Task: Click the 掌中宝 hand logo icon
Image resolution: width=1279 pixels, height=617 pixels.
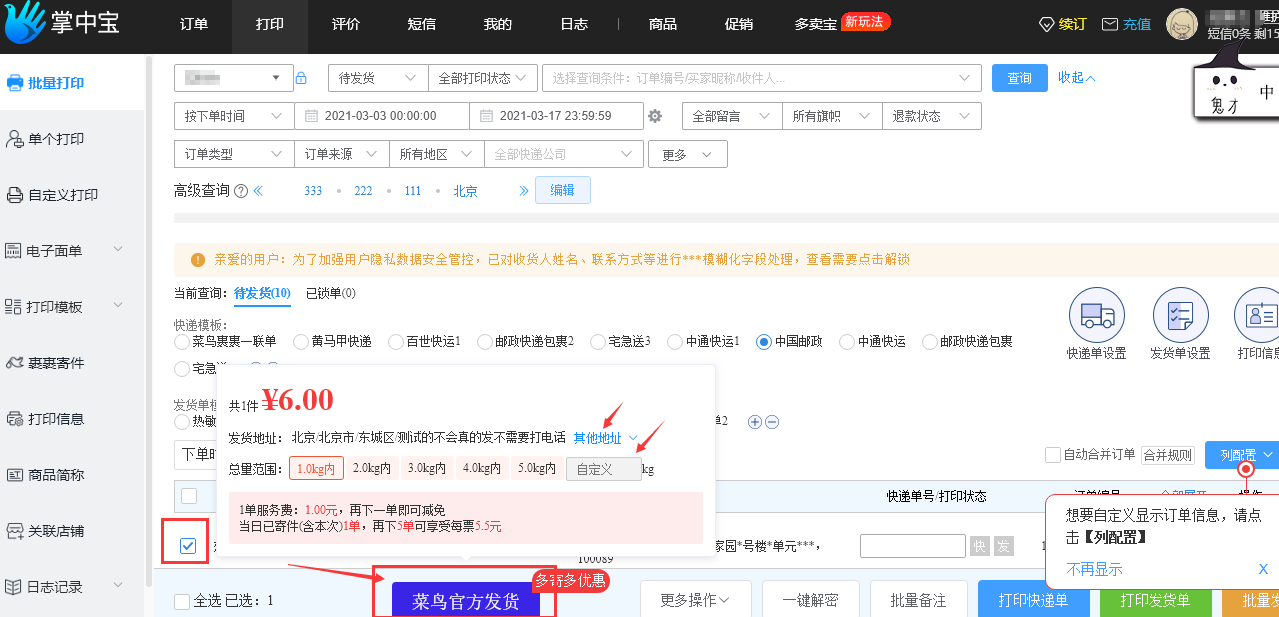Action: point(24,24)
